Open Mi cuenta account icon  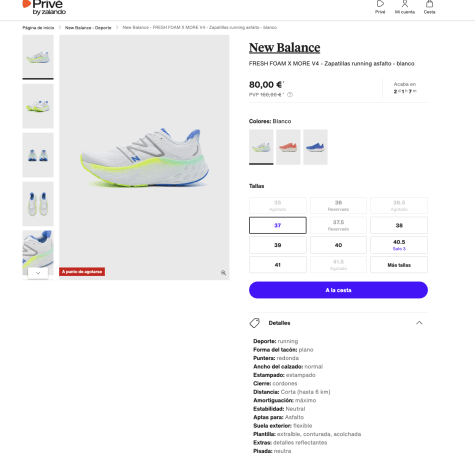point(405,4)
